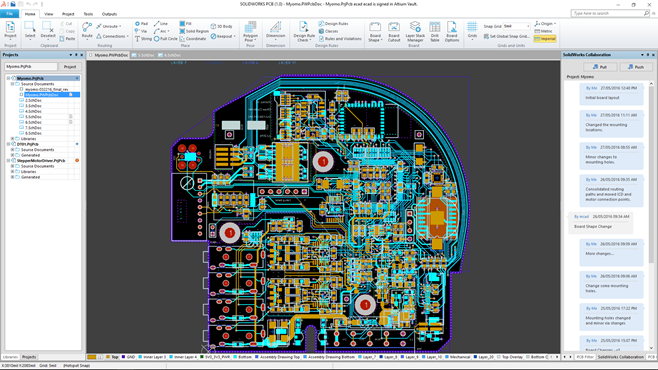Select the Mechanical layer tab
658x370 pixels.
pos(457,357)
